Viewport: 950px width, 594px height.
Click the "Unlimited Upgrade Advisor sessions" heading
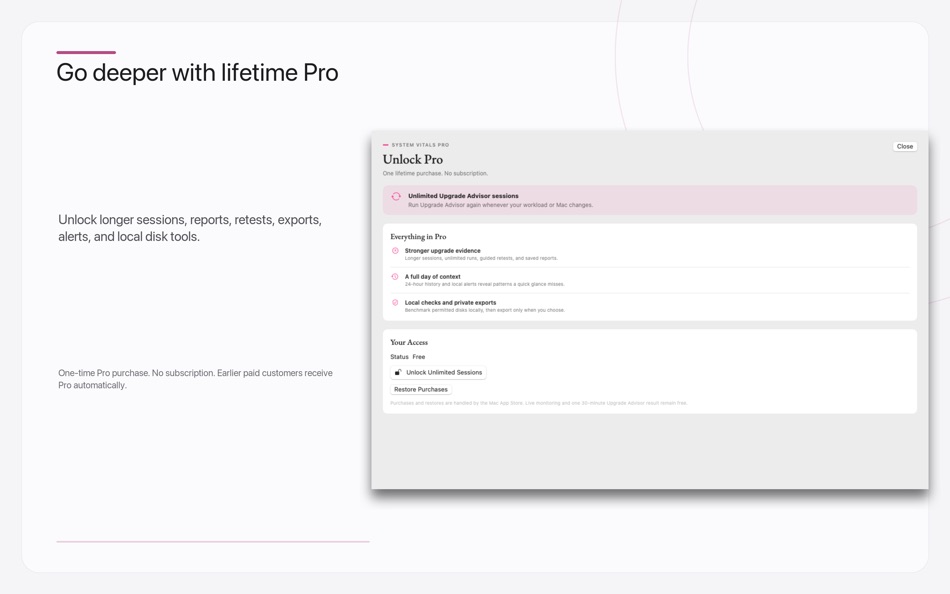click(x=463, y=196)
